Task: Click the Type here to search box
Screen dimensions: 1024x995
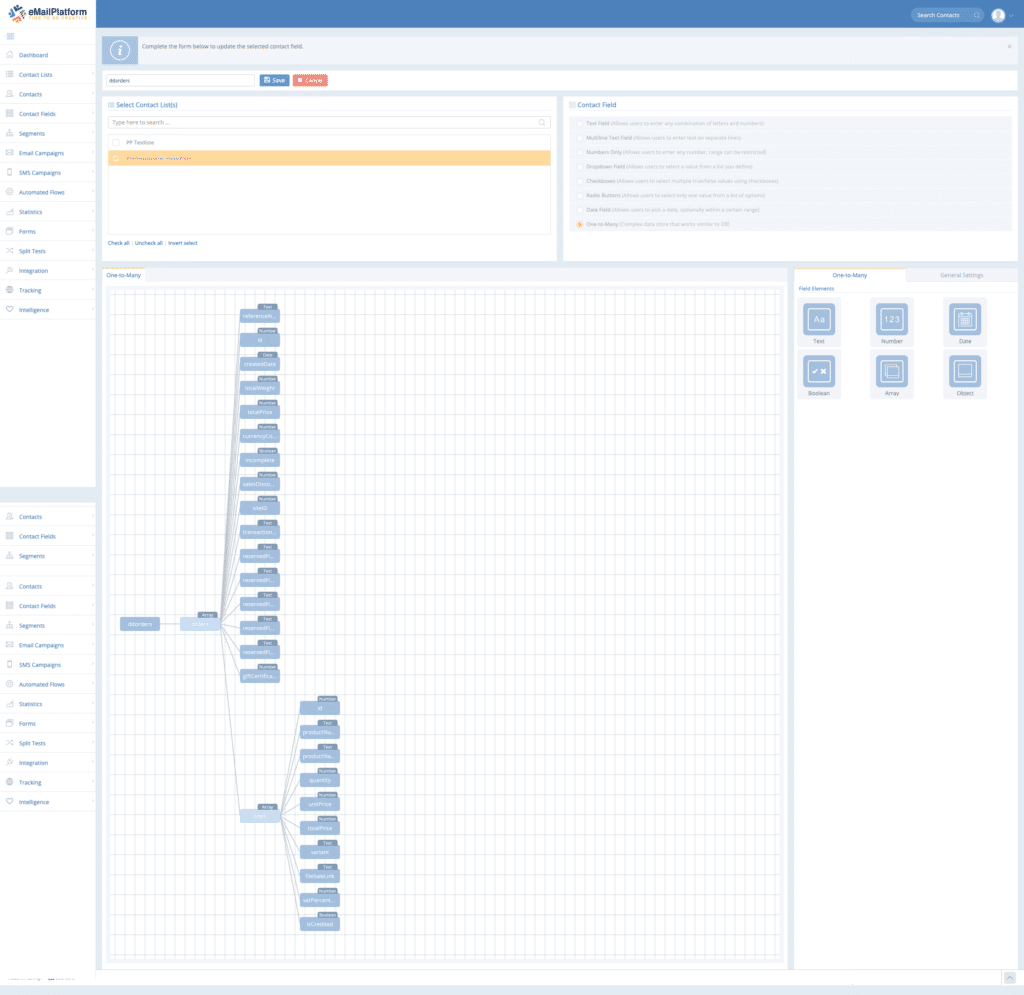Action: (x=329, y=122)
